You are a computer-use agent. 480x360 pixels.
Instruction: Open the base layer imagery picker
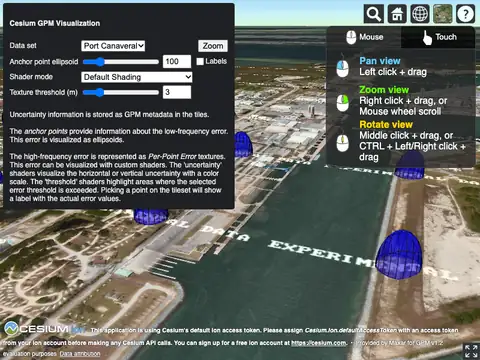[x=443, y=14]
